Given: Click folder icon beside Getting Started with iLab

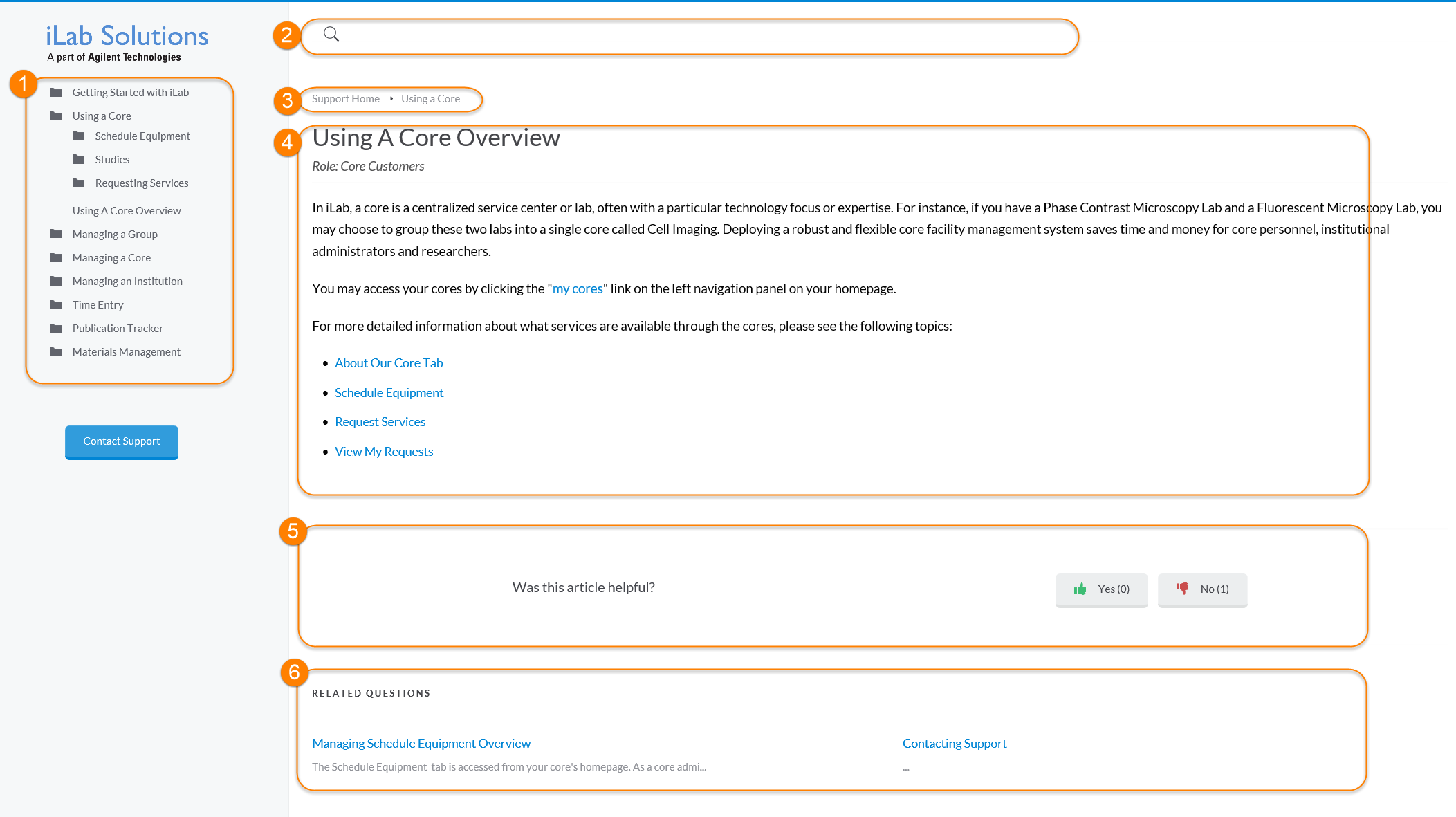Looking at the screenshot, I should 56,93.
